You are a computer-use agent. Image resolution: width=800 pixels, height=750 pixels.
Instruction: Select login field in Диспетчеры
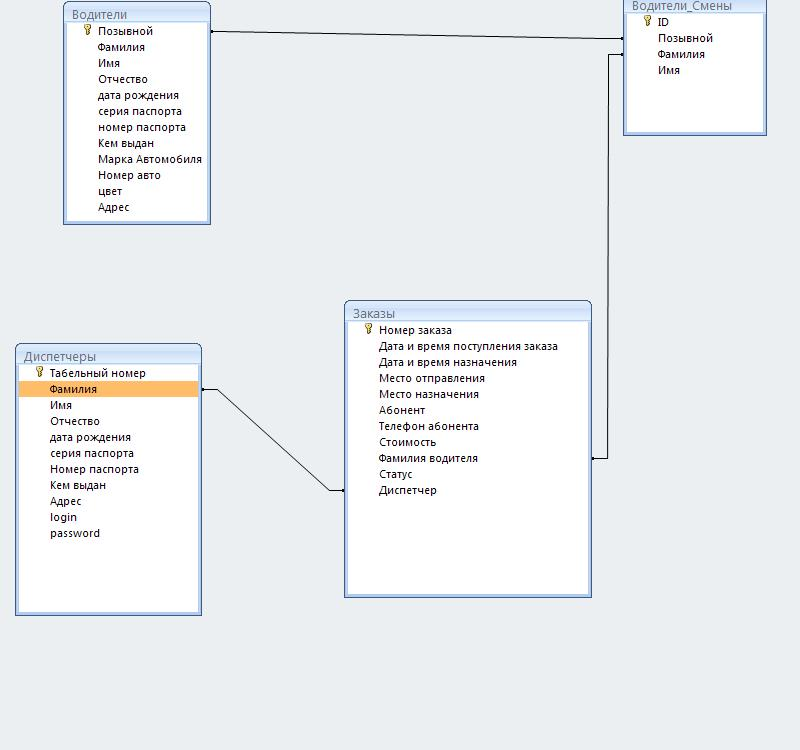pyautogui.click(x=63, y=517)
